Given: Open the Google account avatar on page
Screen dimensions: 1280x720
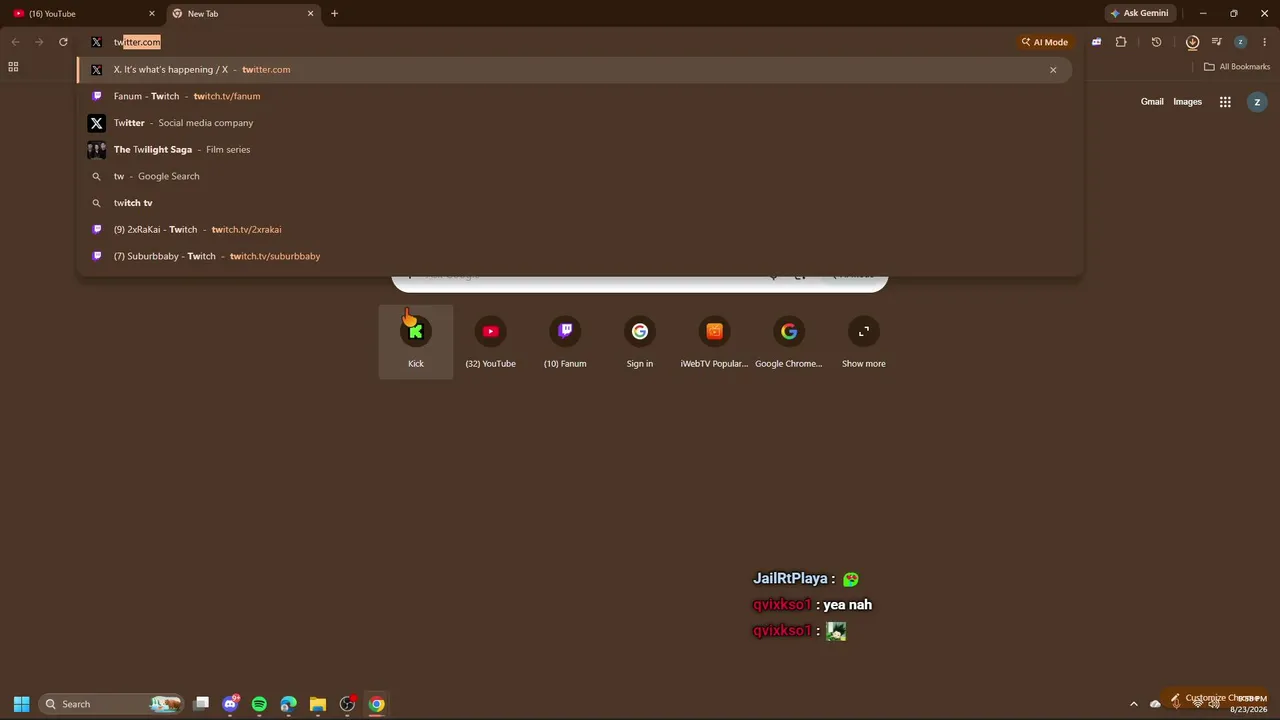Looking at the screenshot, I should coord(1257,102).
